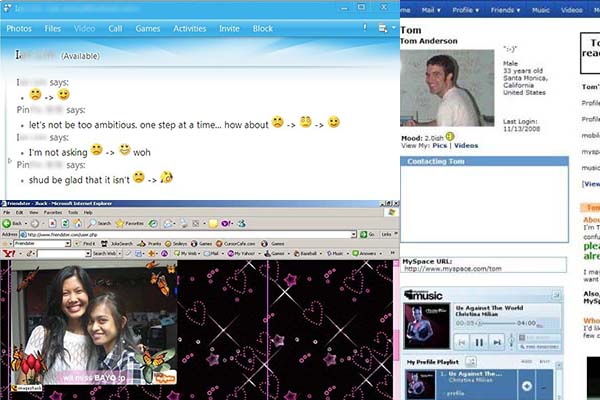Image resolution: width=600 pixels, height=400 pixels.
Task: Click the Stop icon in Internet Explorer toolbar
Action: pos(52,223)
